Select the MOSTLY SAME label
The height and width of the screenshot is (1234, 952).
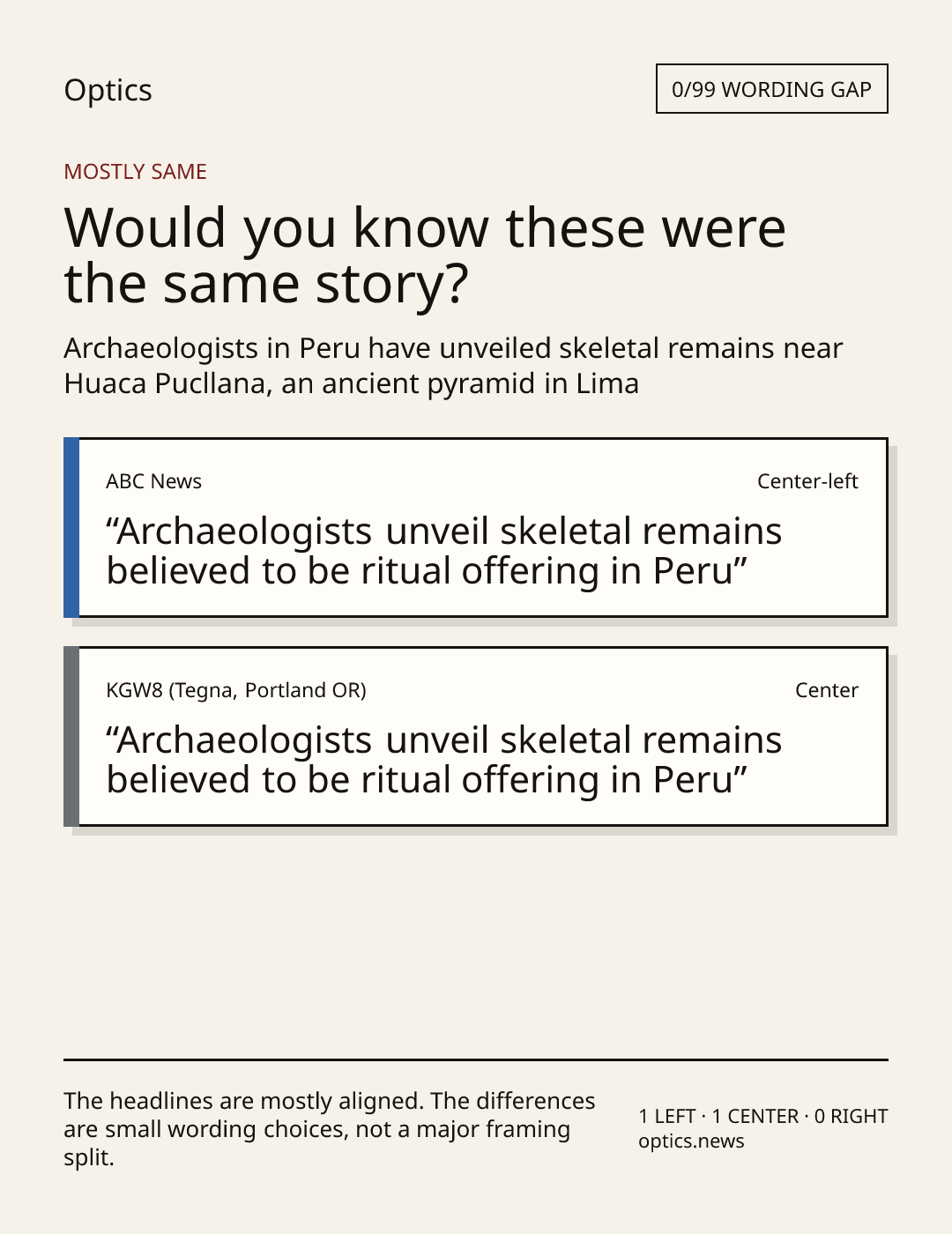click(135, 172)
